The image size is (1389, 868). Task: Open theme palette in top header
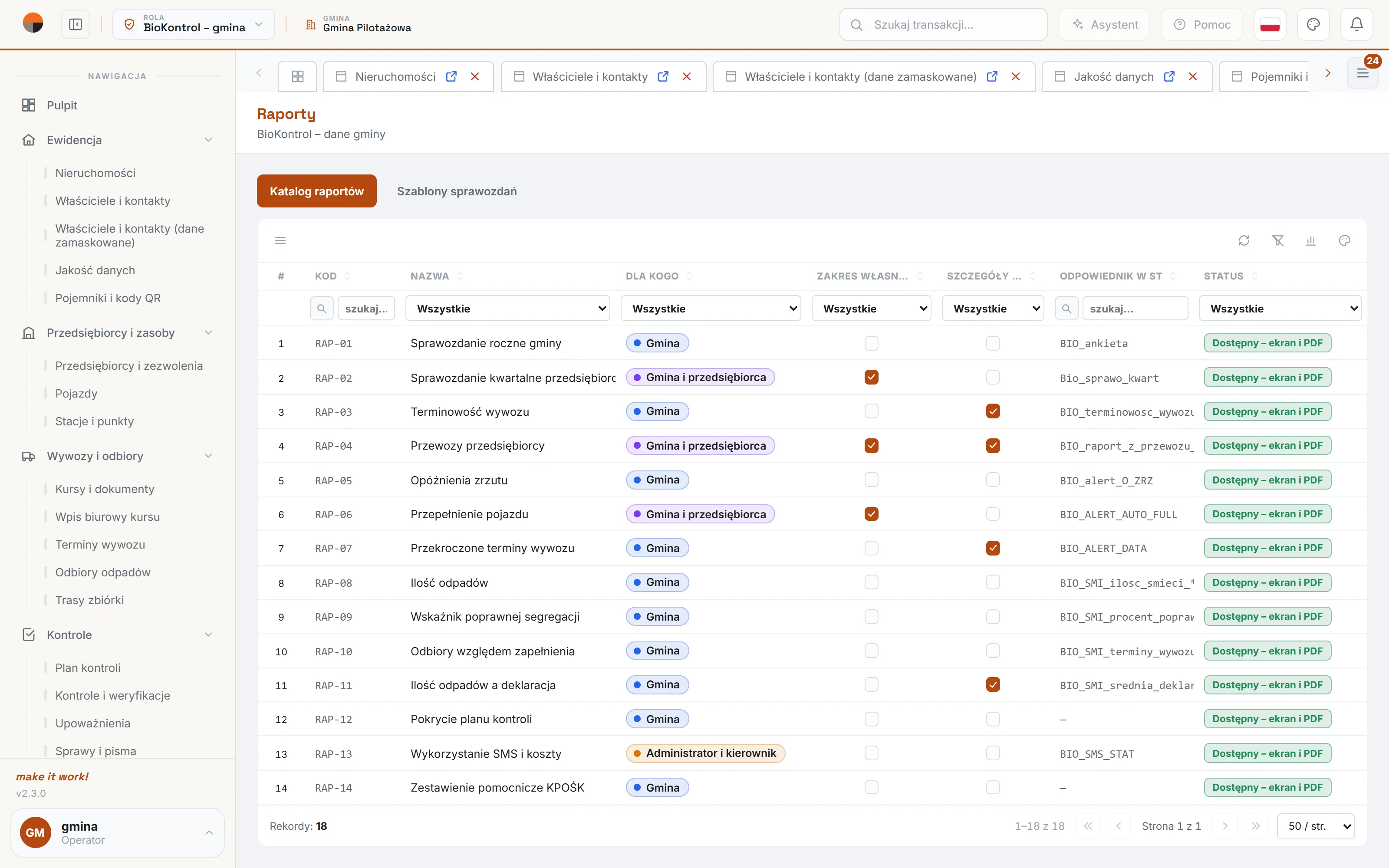[x=1313, y=25]
